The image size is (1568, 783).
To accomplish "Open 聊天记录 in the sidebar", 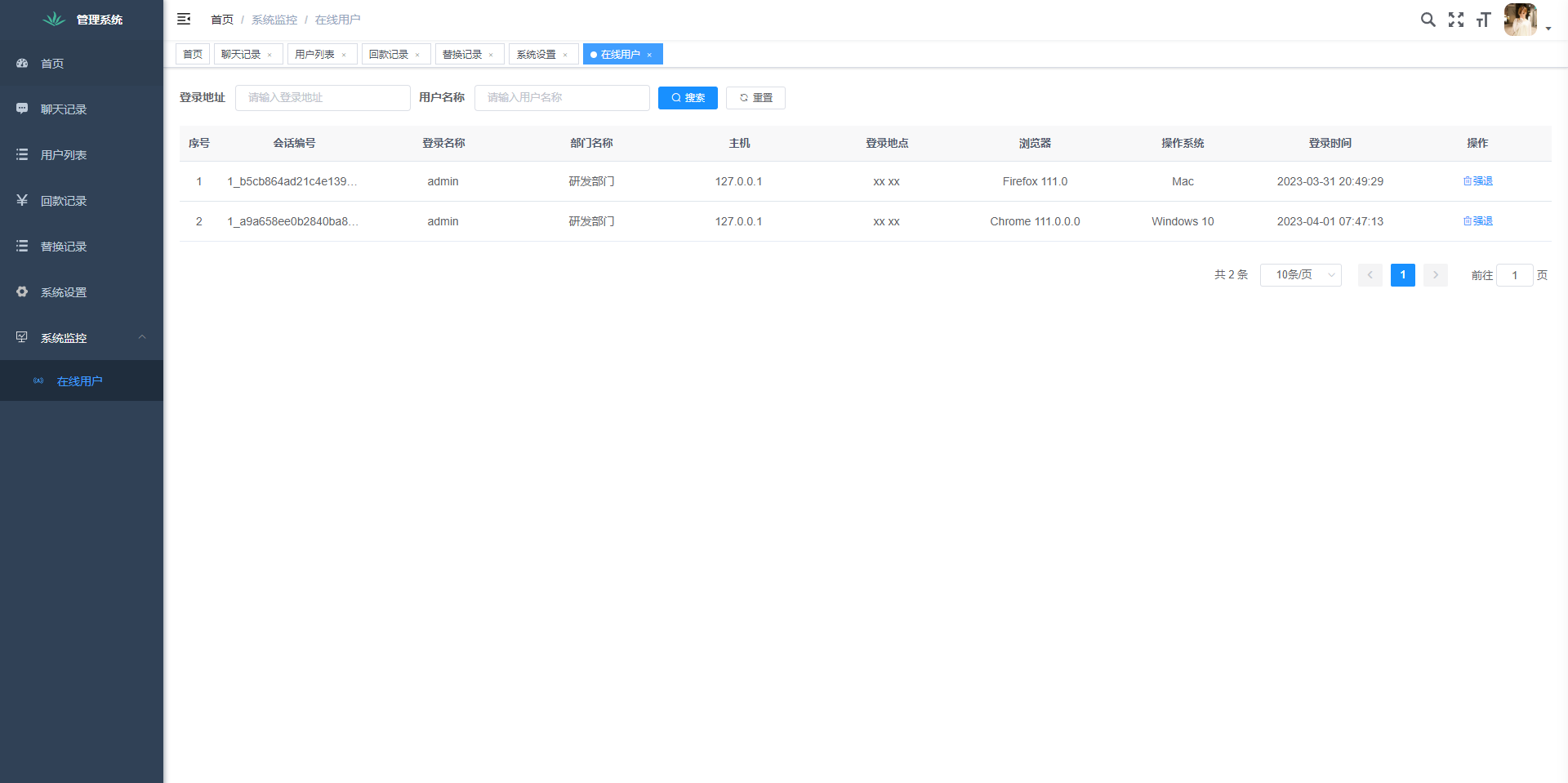I will [64, 109].
